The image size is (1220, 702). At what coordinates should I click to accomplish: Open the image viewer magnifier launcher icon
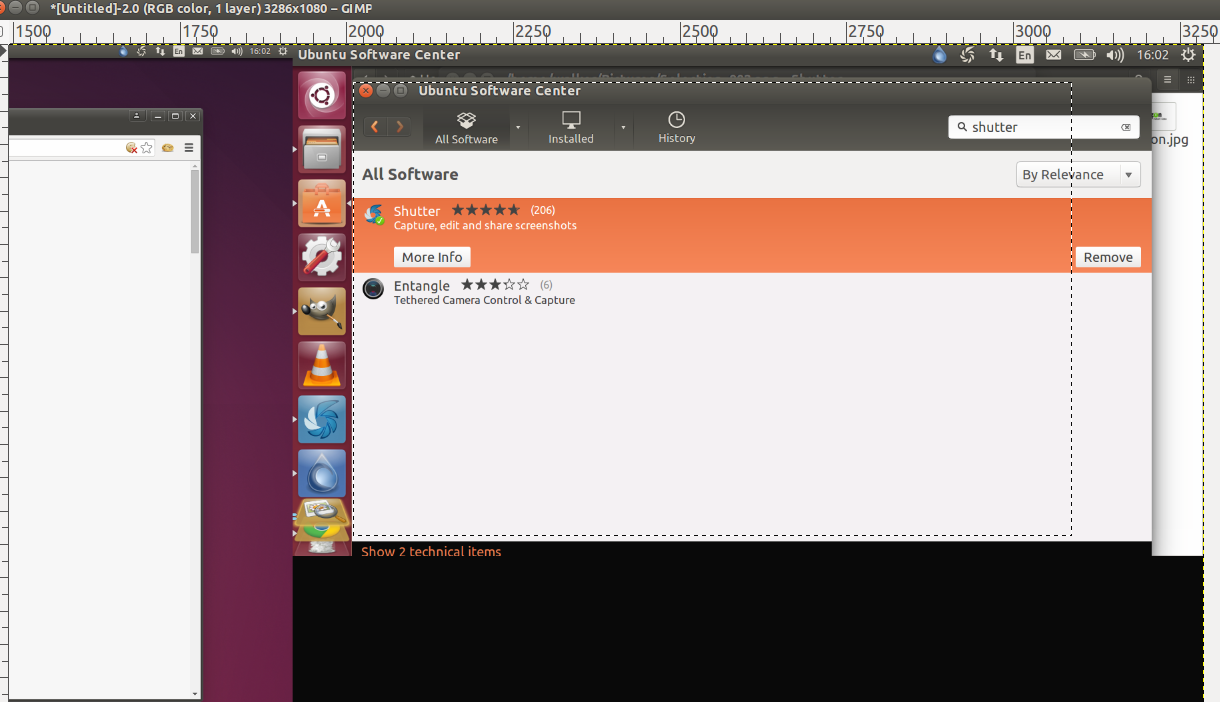320,511
